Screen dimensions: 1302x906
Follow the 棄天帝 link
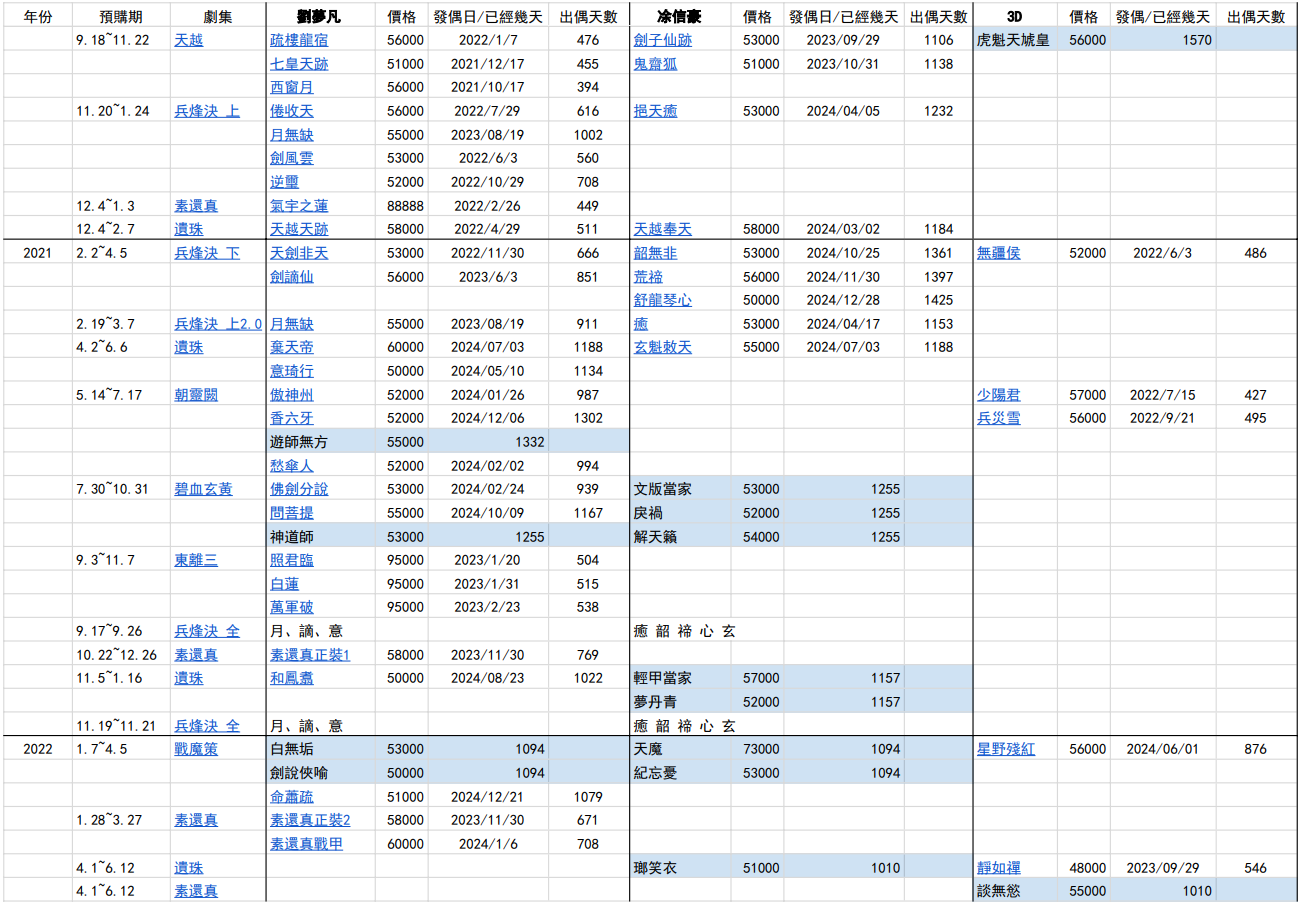(292, 347)
